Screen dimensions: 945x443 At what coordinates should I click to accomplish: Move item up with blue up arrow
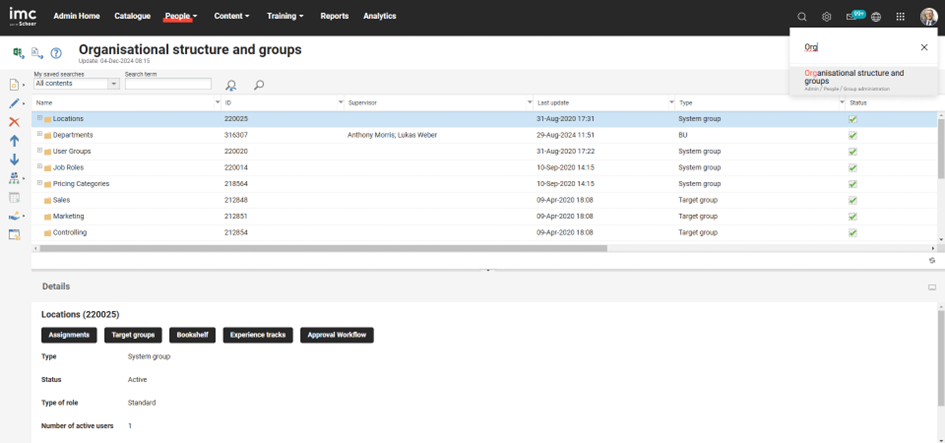click(x=14, y=141)
